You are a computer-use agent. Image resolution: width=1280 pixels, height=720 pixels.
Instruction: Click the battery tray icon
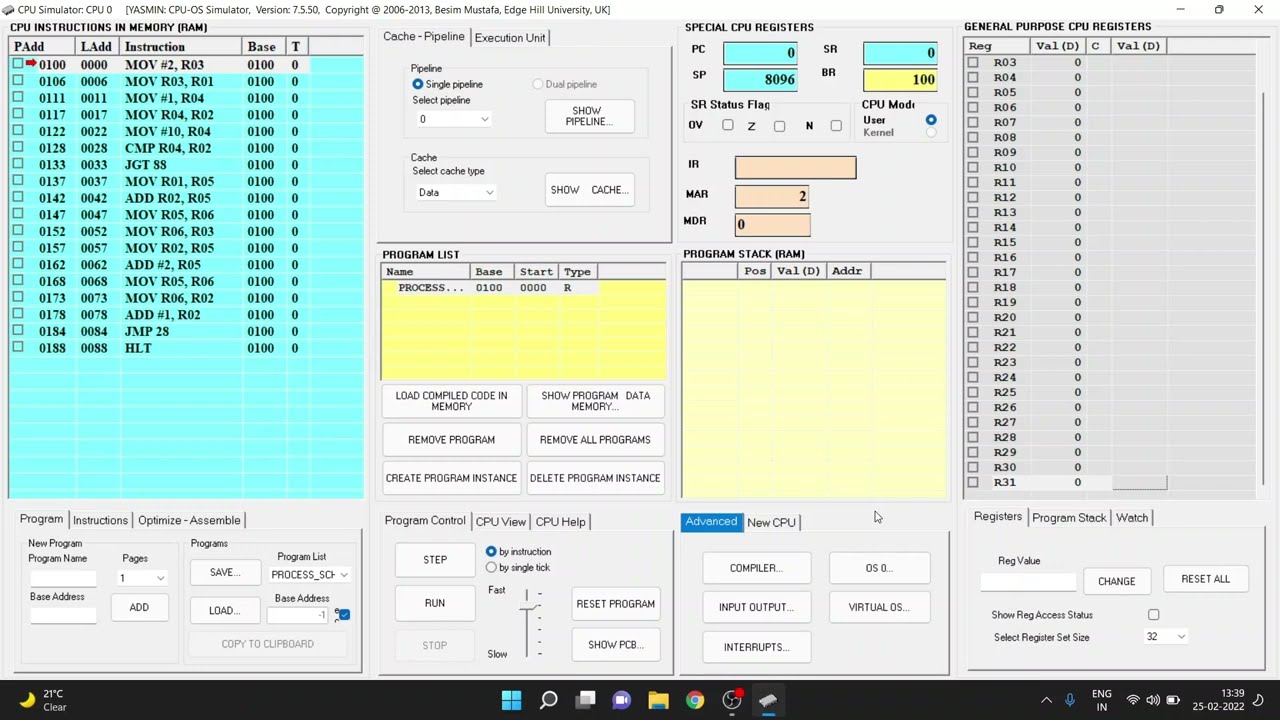pyautogui.click(x=1173, y=700)
